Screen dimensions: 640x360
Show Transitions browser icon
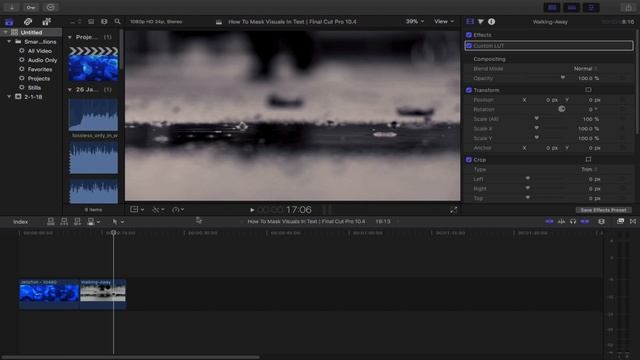click(633, 221)
